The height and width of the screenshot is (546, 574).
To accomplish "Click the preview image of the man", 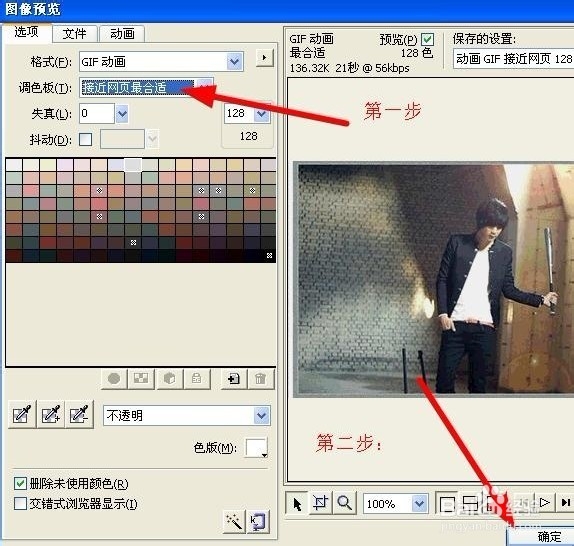I will (435, 280).
